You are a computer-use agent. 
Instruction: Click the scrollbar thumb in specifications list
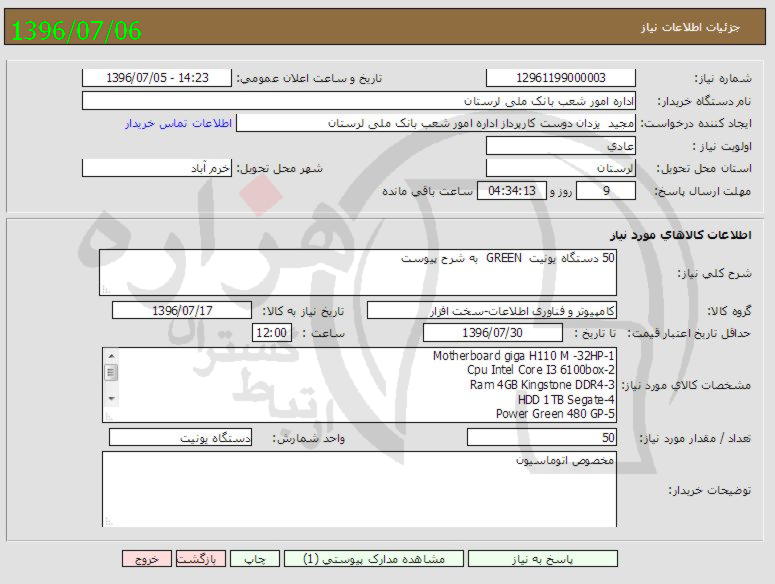(111, 373)
